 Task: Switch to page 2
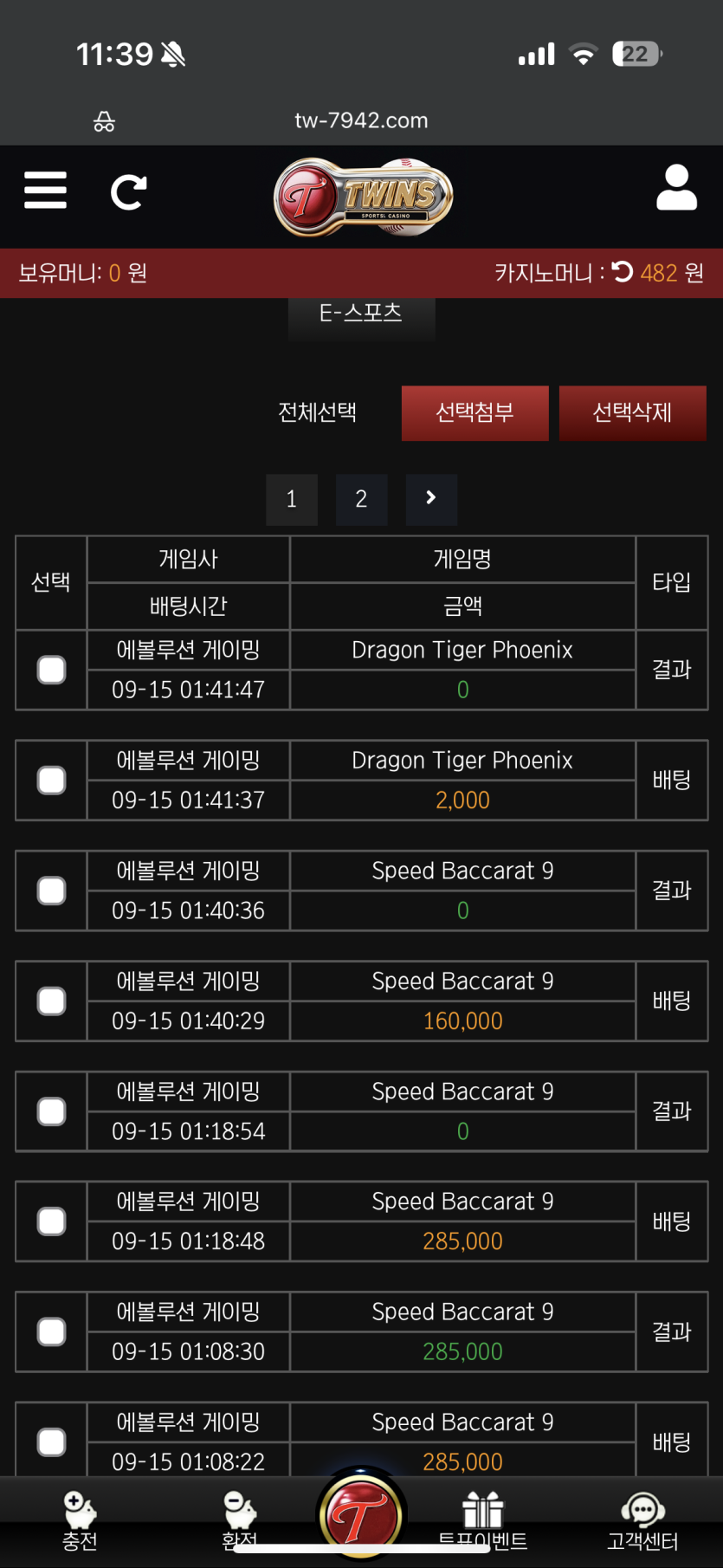coord(361,499)
